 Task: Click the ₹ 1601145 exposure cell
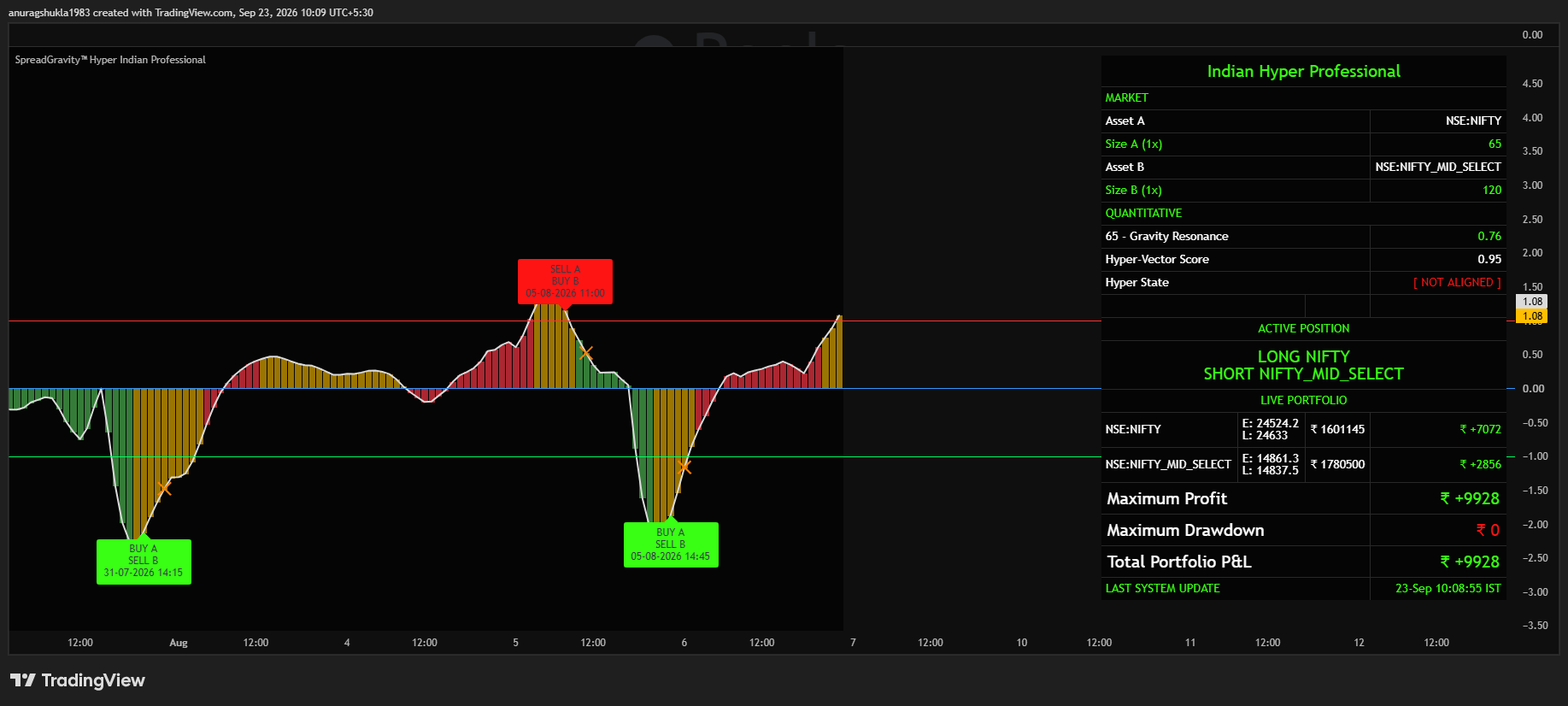click(1337, 430)
